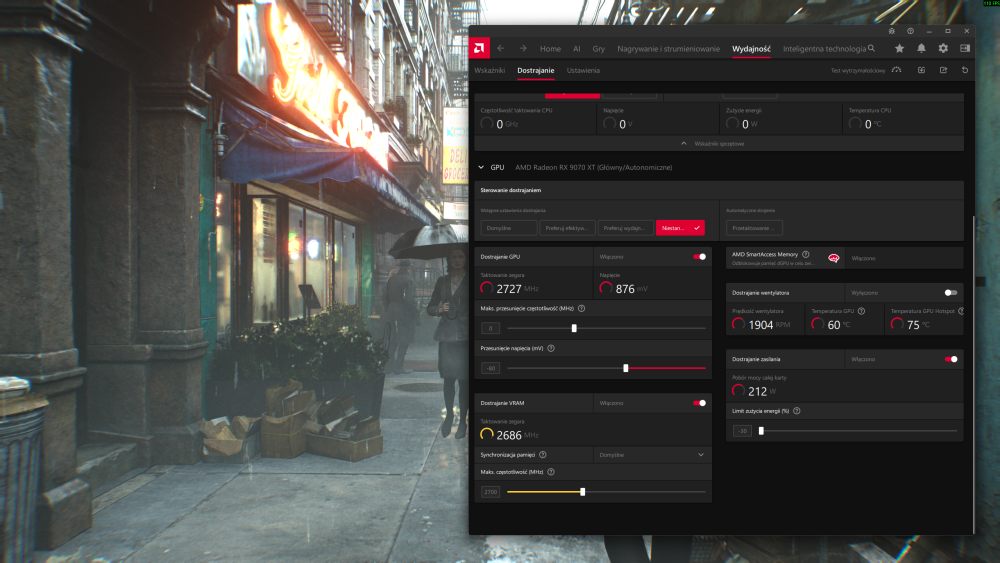This screenshot has width=1000, height=563.
Task: Collapse the GPU section chevron
Action: tap(481, 168)
